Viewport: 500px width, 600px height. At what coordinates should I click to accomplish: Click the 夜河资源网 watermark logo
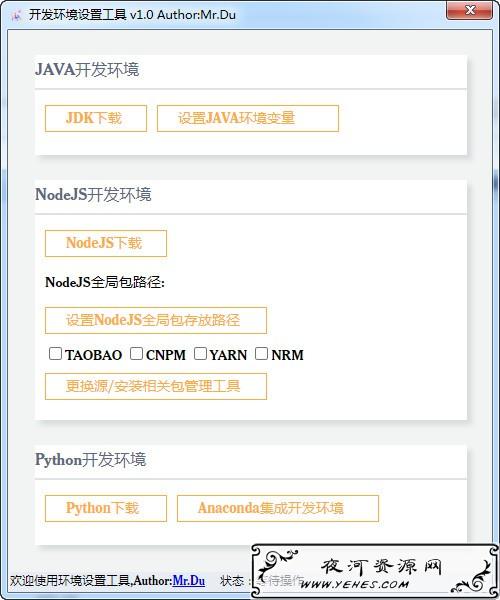click(x=375, y=572)
